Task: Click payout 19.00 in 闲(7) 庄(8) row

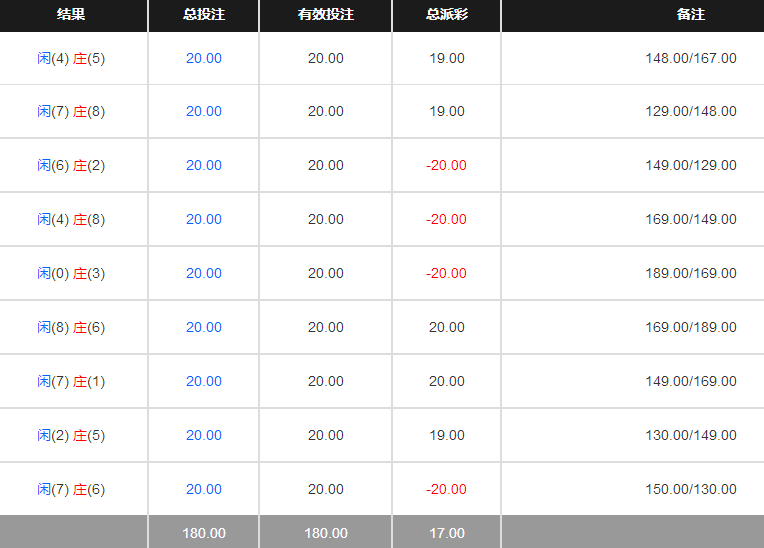Action: (447, 112)
